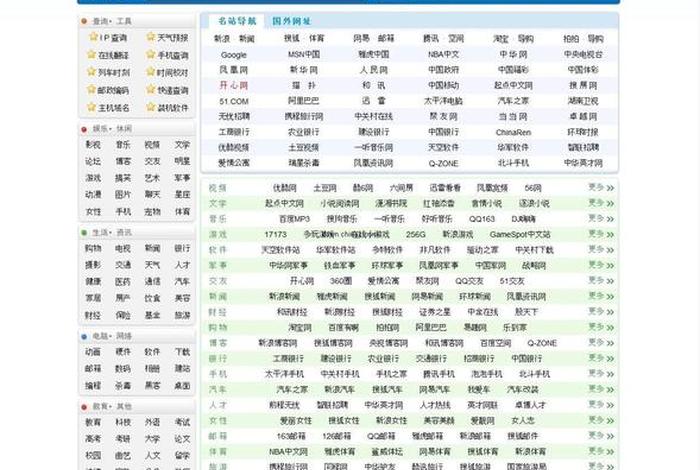Open 163邮箱 in the 邮箱 row
Viewport: 700px width, 470px height.
pyautogui.click(x=291, y=436)
